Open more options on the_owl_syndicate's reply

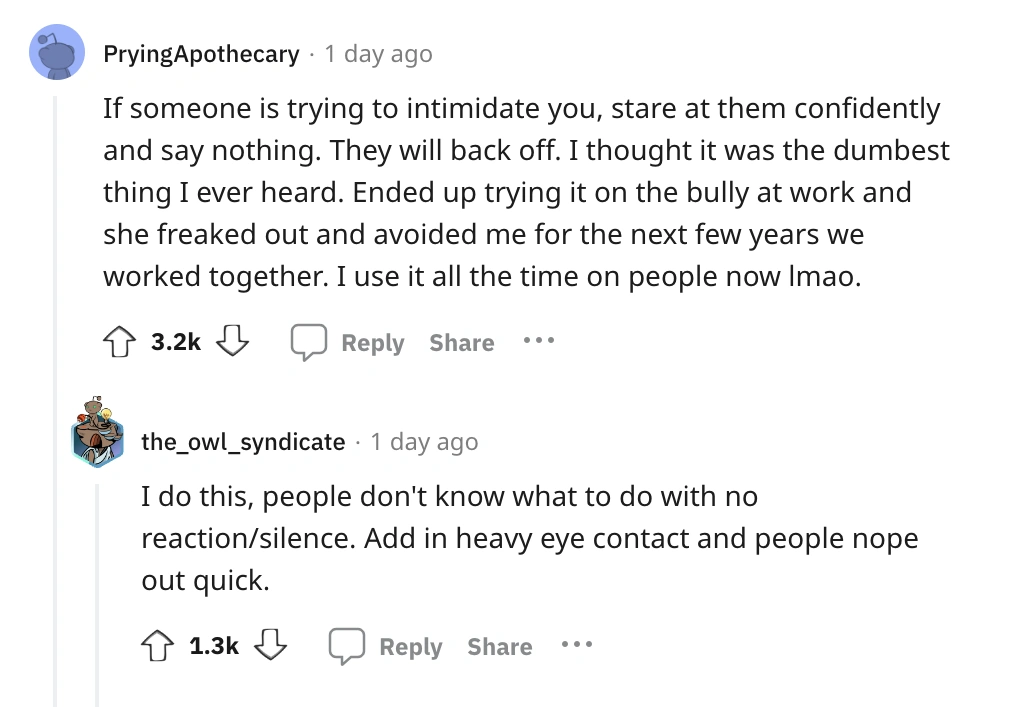(x=576, y=646)
